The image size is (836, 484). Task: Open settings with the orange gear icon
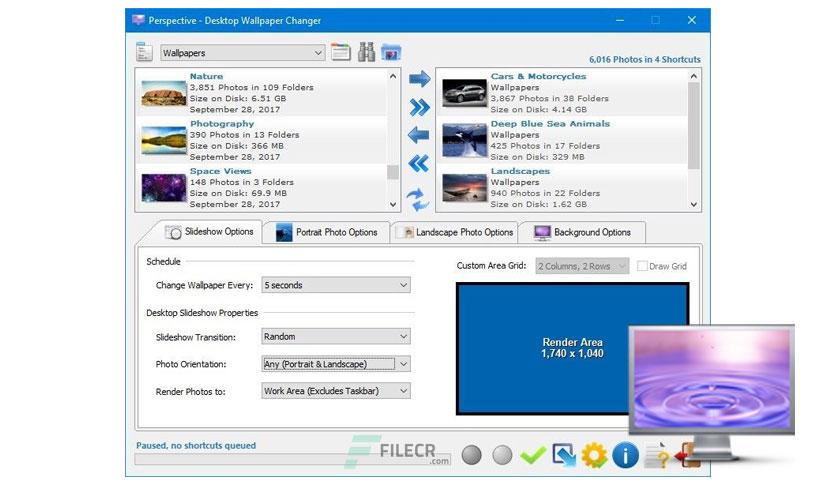[x=594, y=456]
